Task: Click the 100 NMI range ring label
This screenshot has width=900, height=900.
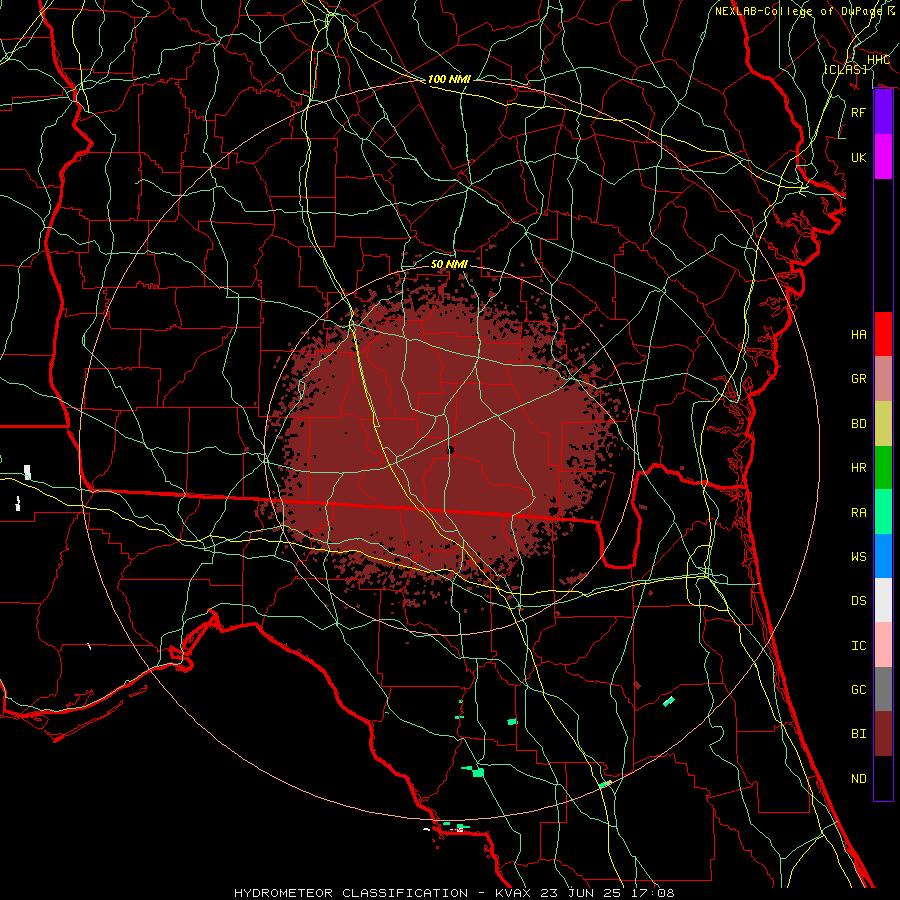Action: [x=449, y=79]
